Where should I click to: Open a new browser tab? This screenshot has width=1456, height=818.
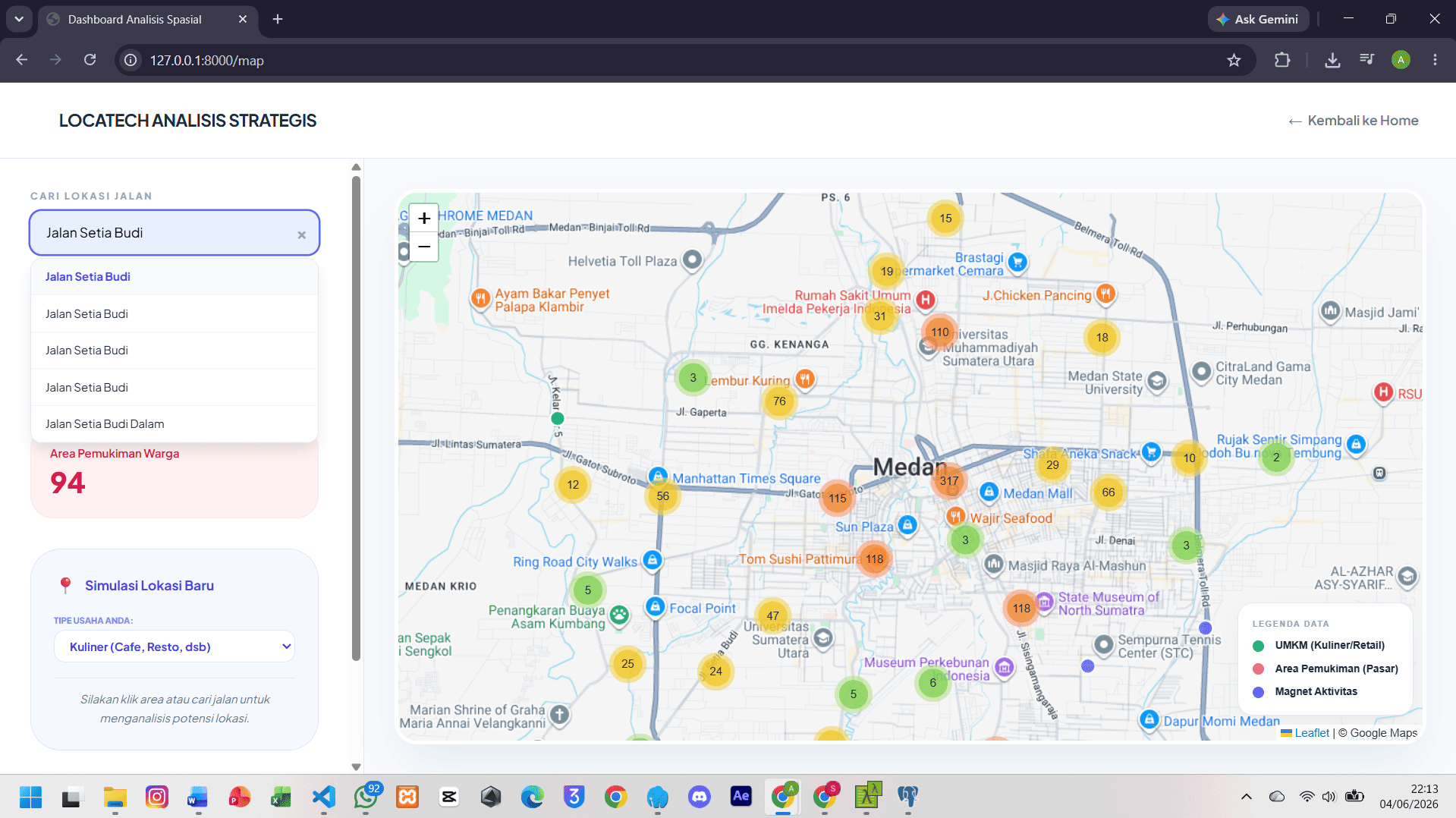278,19
